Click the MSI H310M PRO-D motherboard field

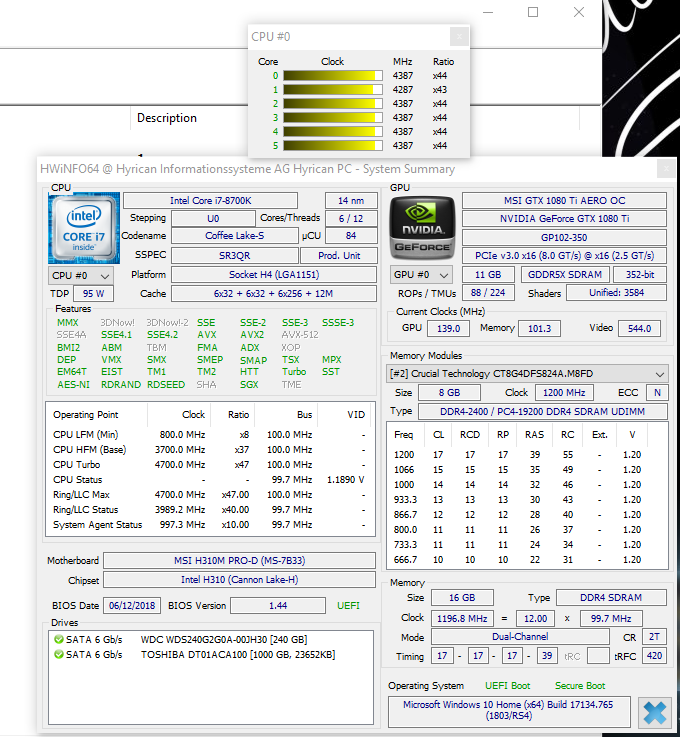click(239, 560)
